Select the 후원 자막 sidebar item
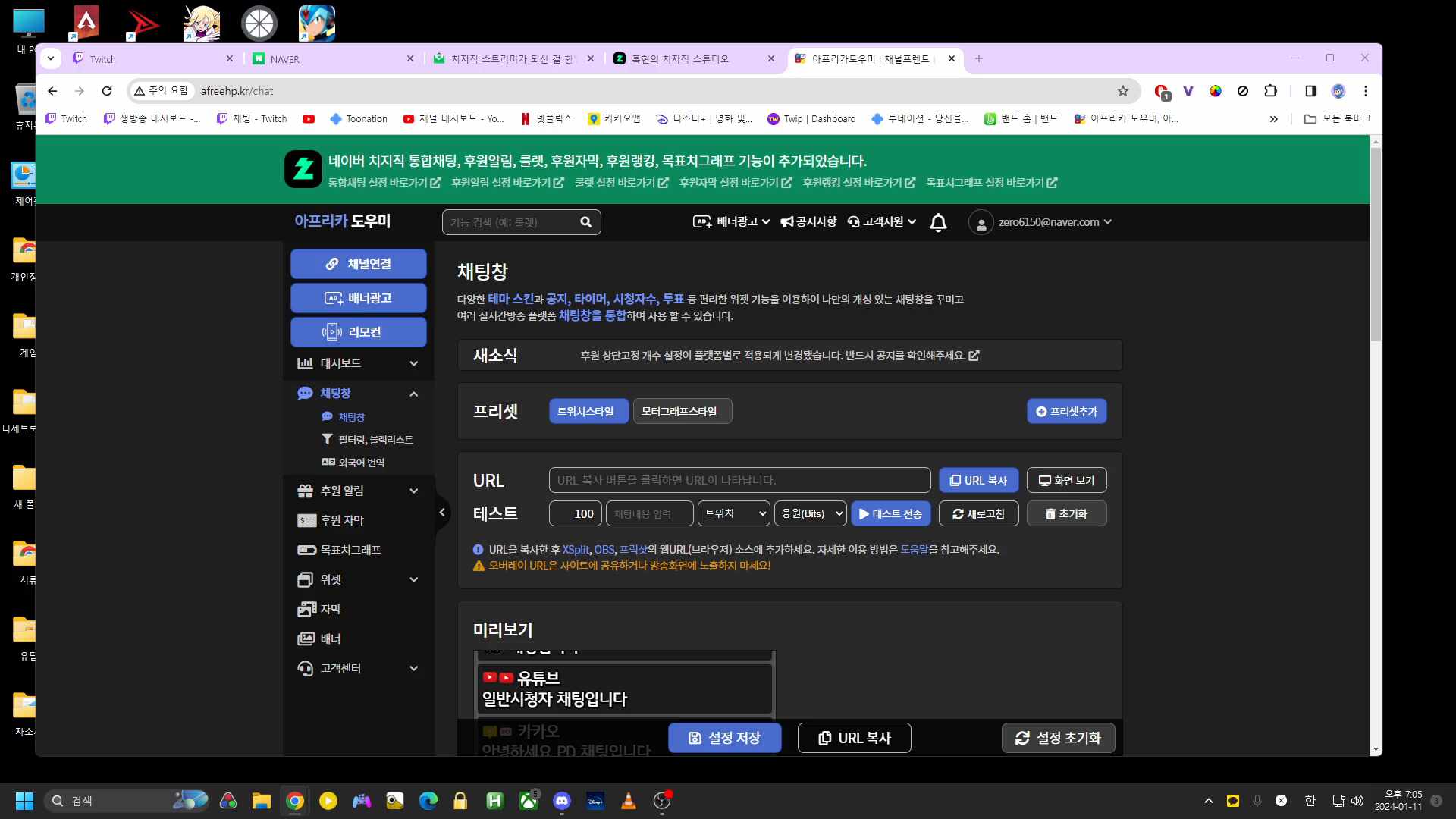 tap(341, 520)
